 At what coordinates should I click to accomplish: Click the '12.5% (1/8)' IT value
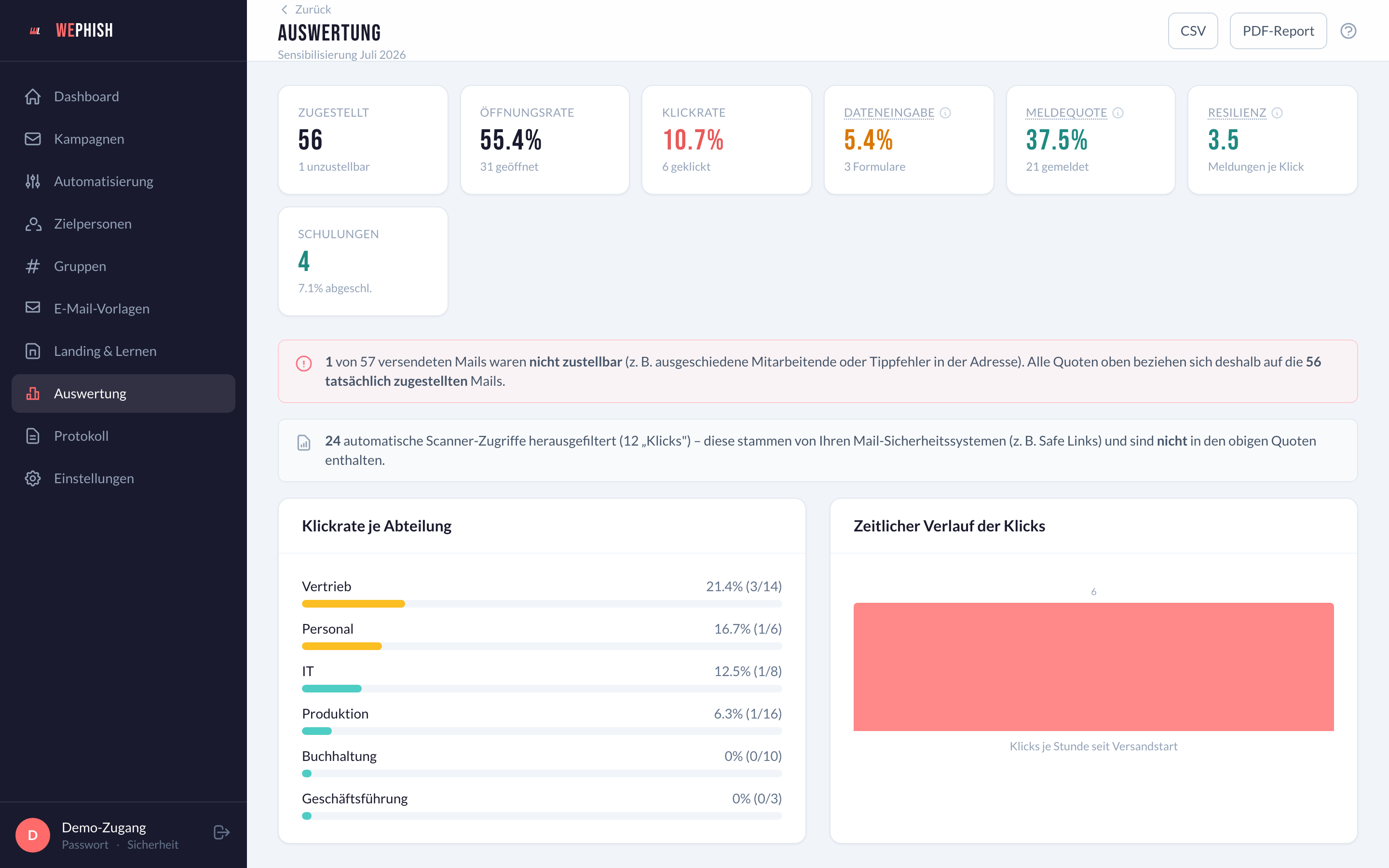point(748,671)
